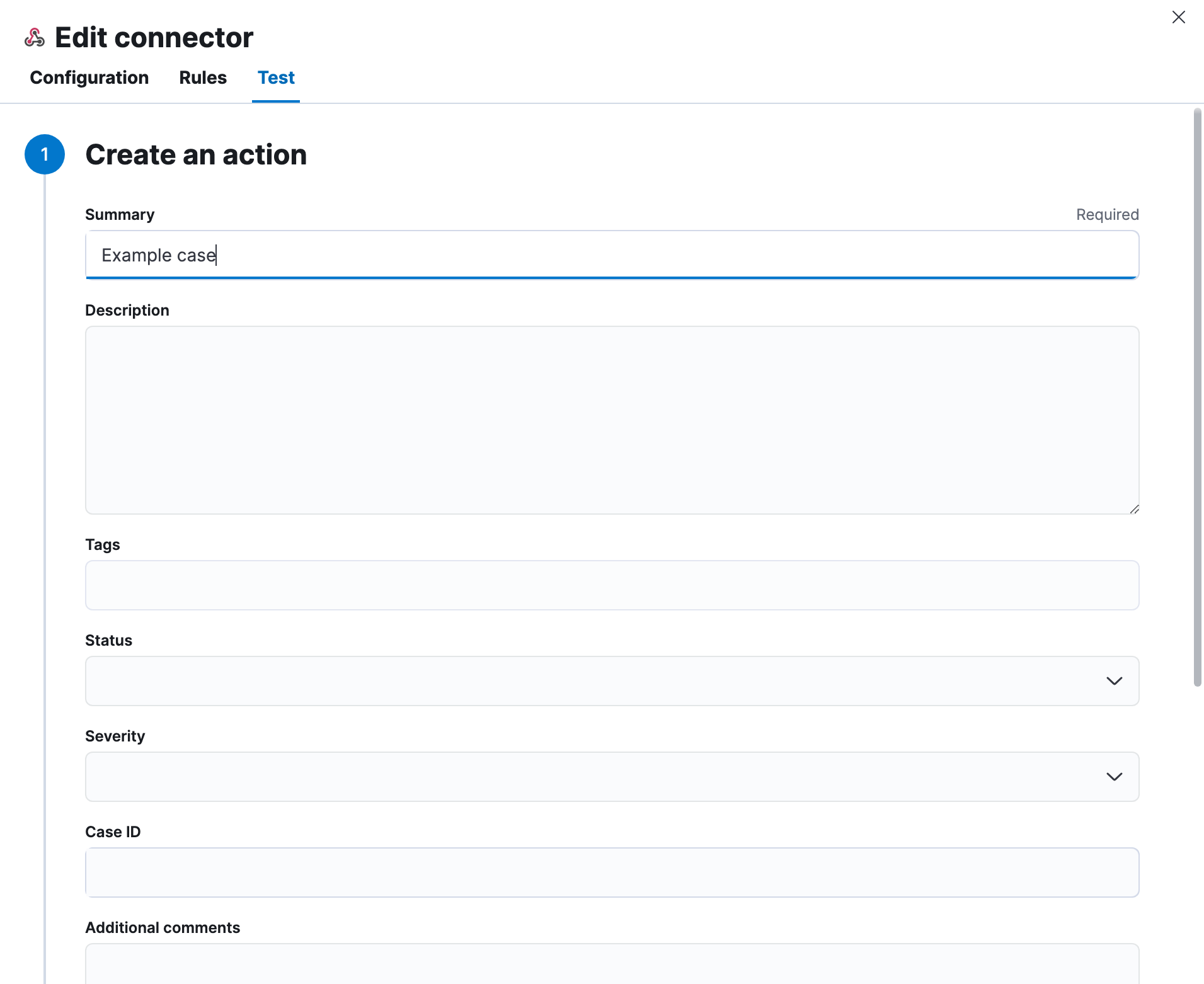The image size is (1204, 984).
Task: Click the Case ID input field
Action: click(x=611, y=872)
